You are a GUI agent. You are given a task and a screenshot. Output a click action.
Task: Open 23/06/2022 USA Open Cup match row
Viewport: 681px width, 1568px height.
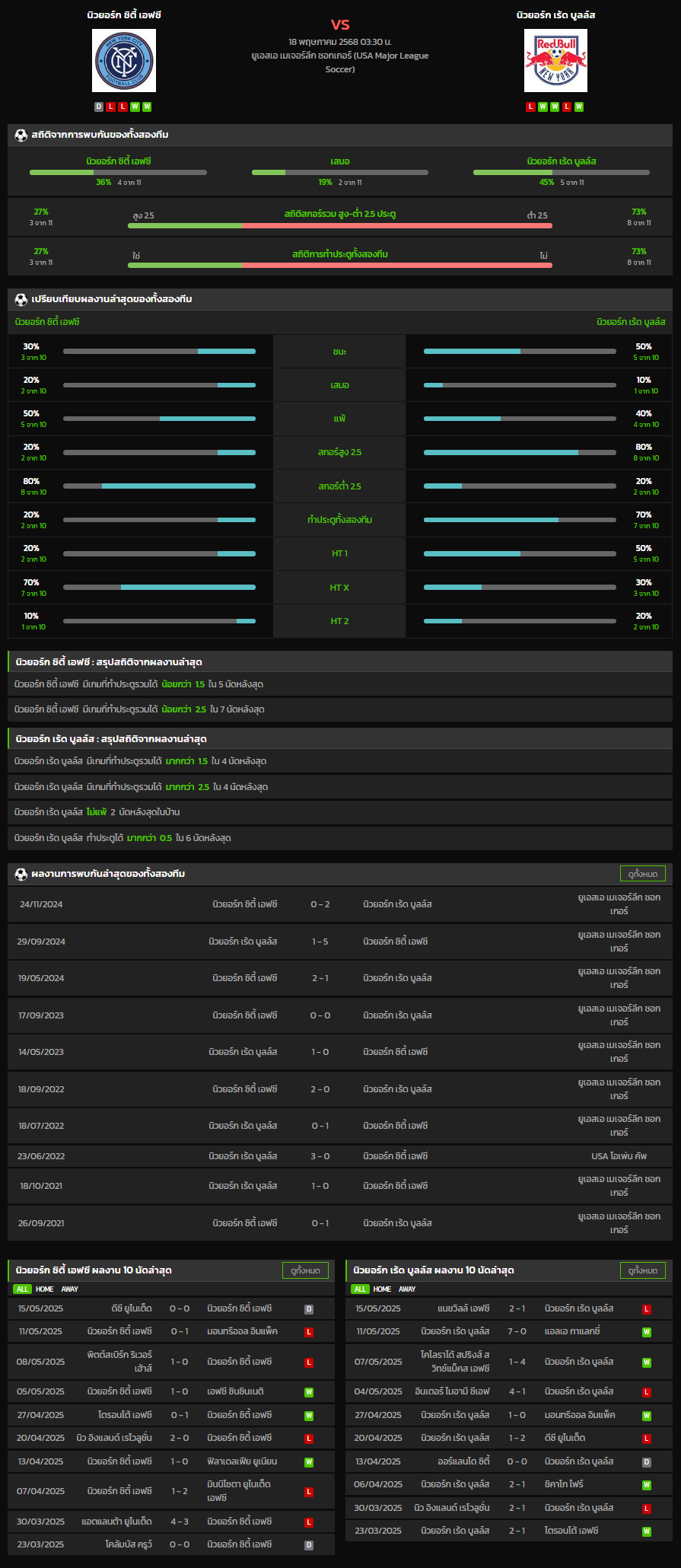pyautogui.click(x=340, y=1156)
